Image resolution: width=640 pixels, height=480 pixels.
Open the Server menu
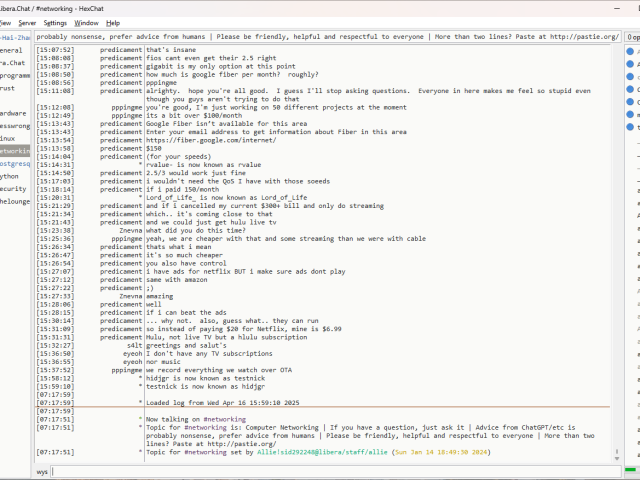coord(27,22)
